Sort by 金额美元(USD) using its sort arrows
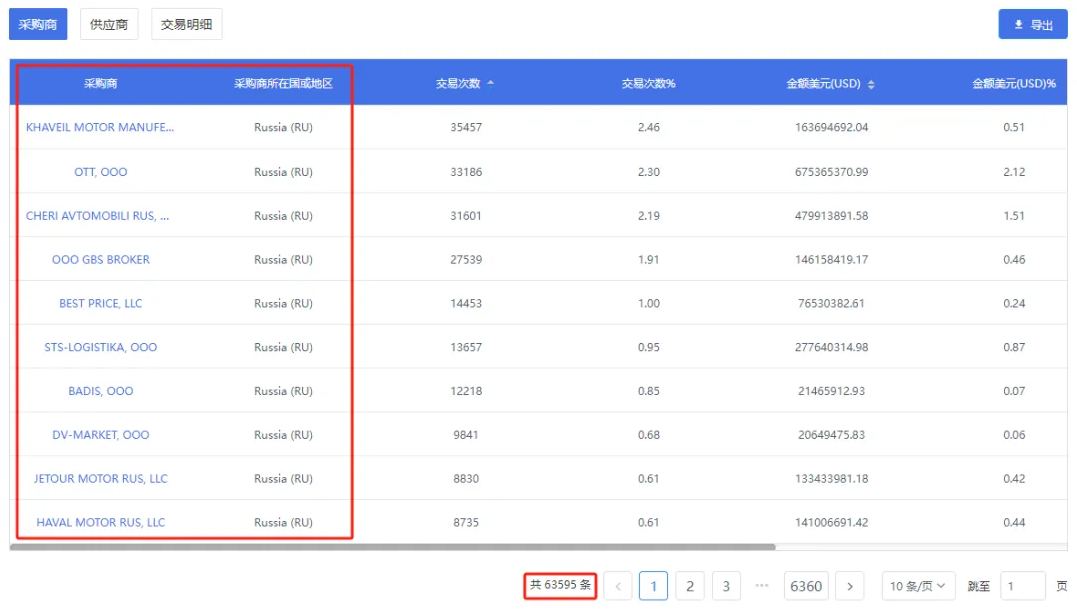 pyautogui.click(x=871, y=84)
